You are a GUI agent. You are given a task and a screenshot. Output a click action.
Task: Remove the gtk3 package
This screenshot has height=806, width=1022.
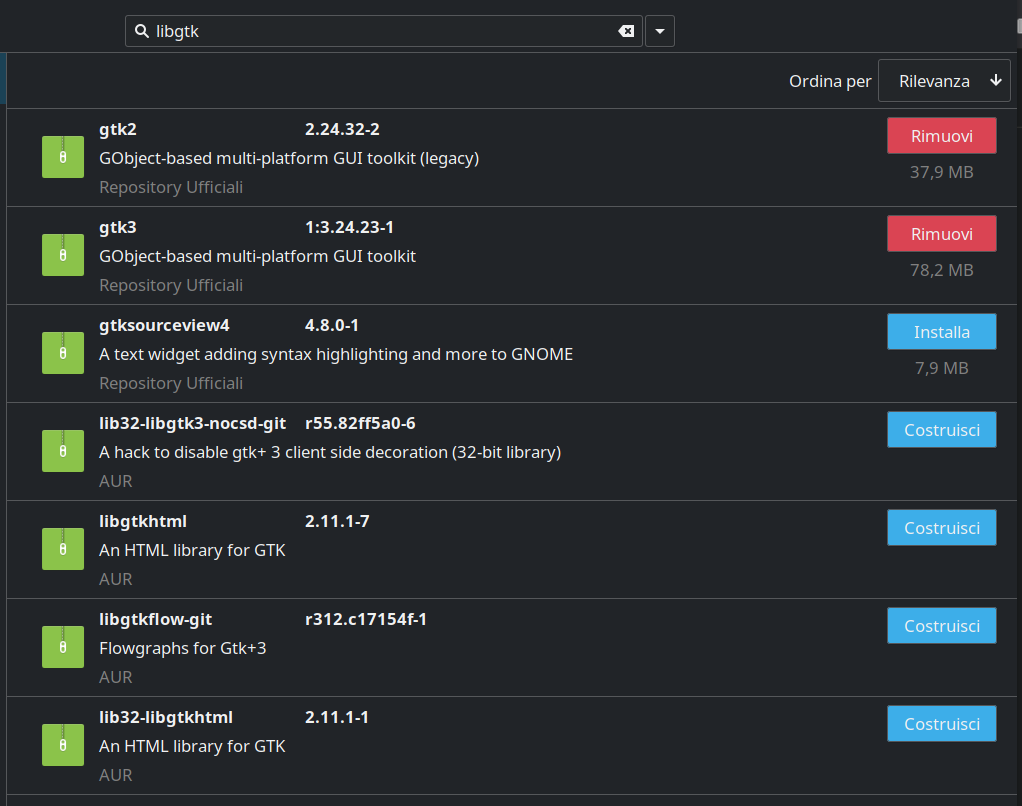click(x=941, y=233)
